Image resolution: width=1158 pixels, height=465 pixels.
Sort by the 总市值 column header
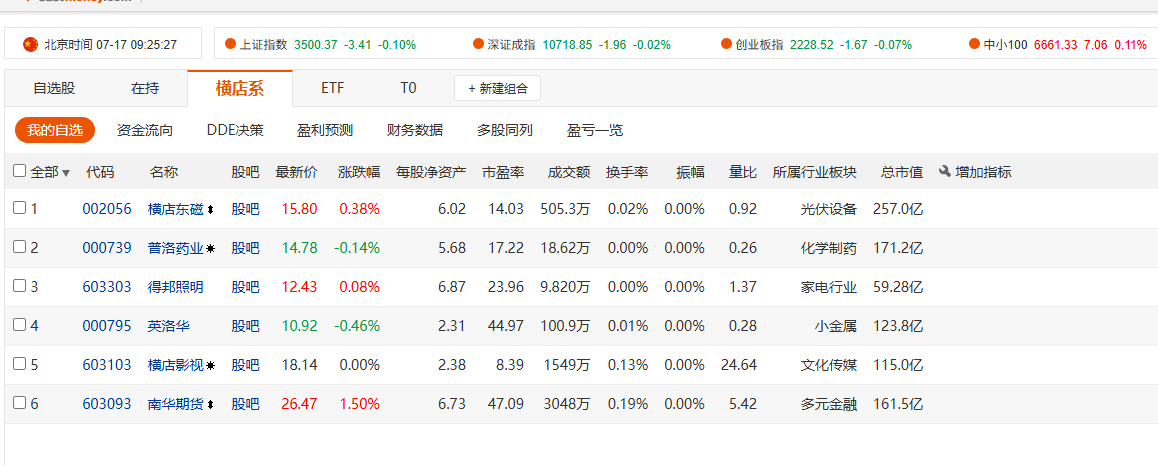[x=902, y=173]
